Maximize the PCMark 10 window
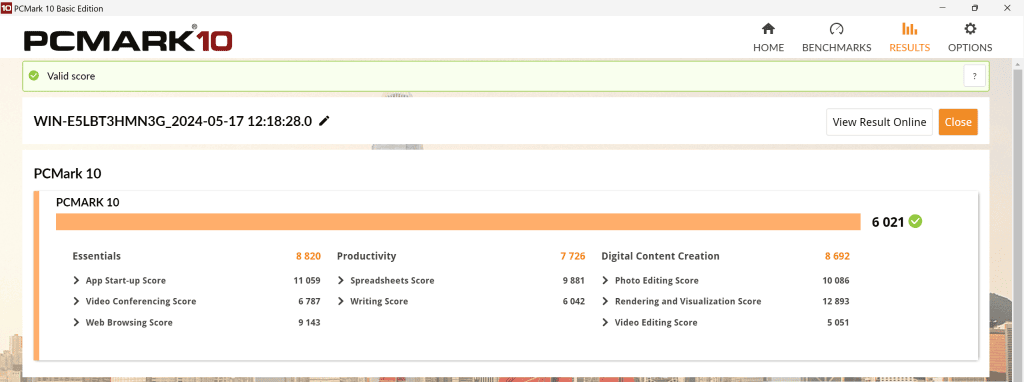 pyautogui.click(x=974, y=8)
